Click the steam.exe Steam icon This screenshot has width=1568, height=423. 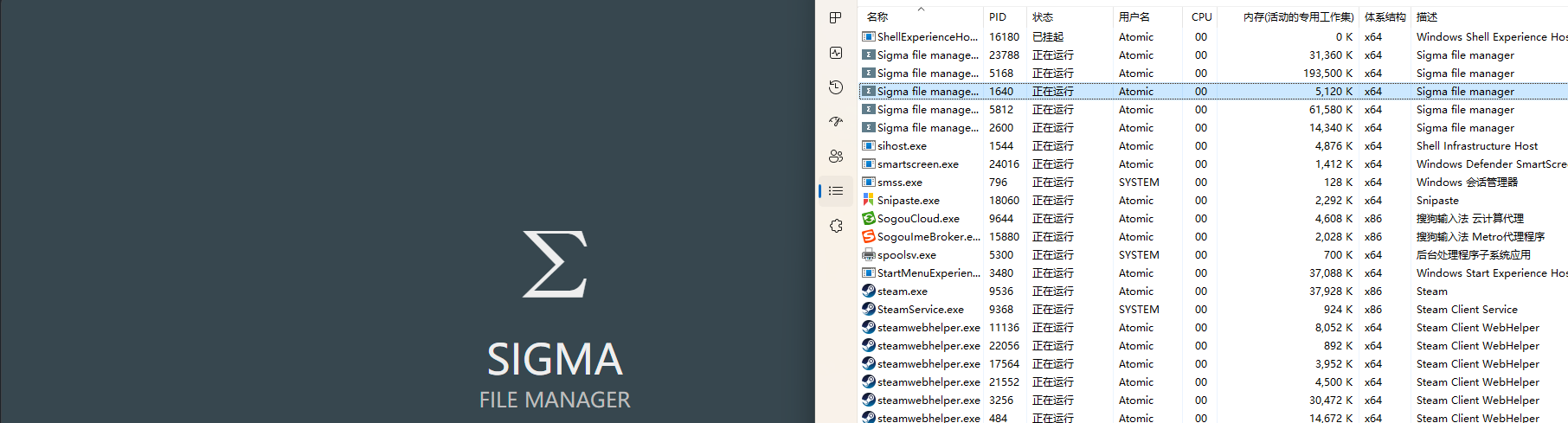[x=868, y=291]
